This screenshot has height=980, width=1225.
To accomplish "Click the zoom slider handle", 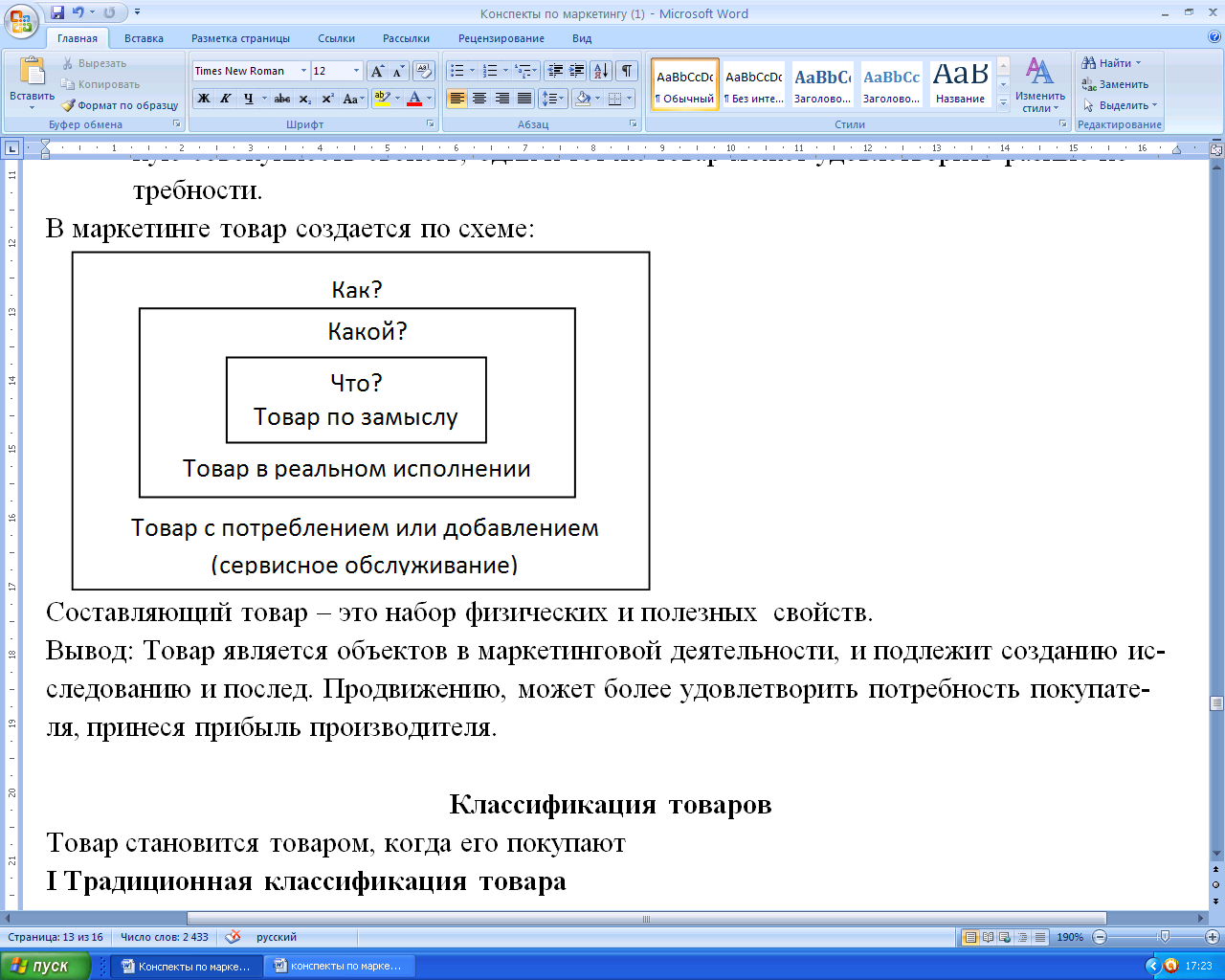I will coord(1164,937).
